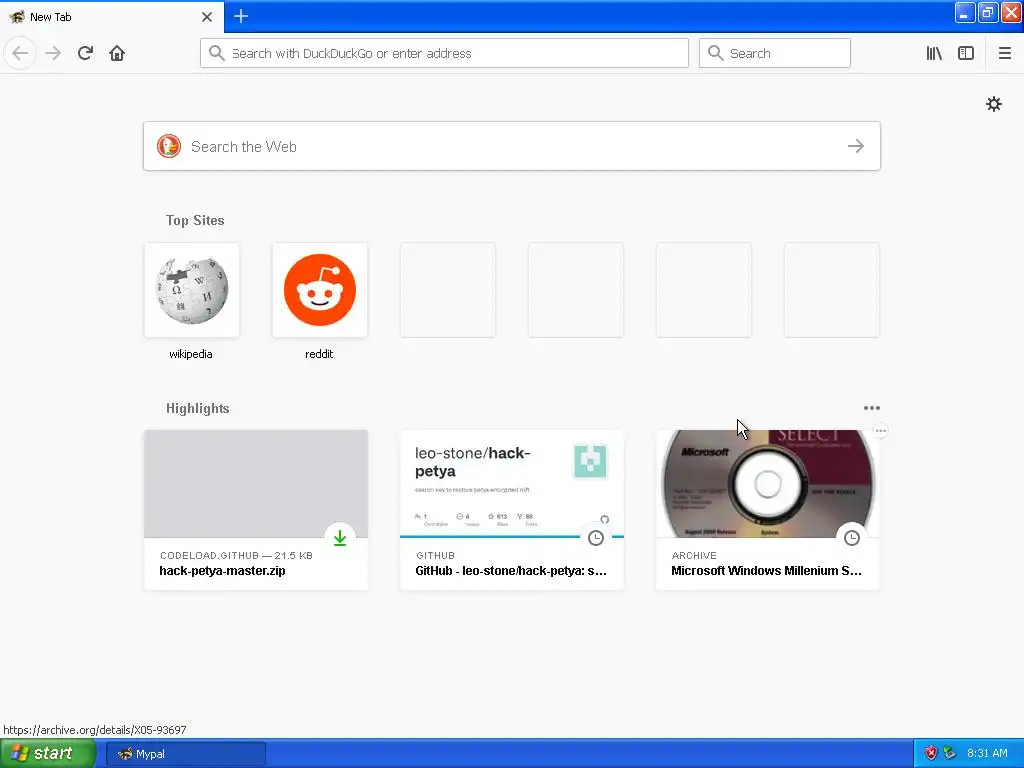
Task: Click the Highlights heading
Action: pos(197,408)
